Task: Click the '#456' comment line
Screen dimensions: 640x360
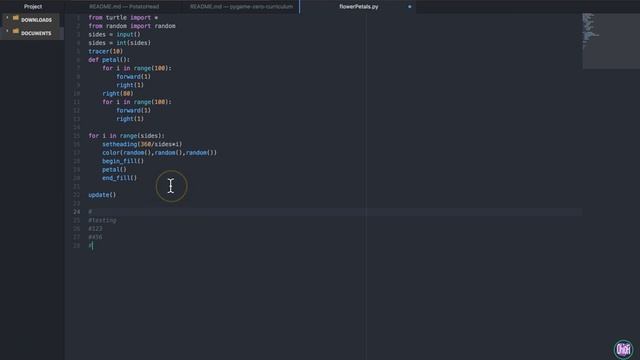Action: pyautogui.click(x=95, y=237)
